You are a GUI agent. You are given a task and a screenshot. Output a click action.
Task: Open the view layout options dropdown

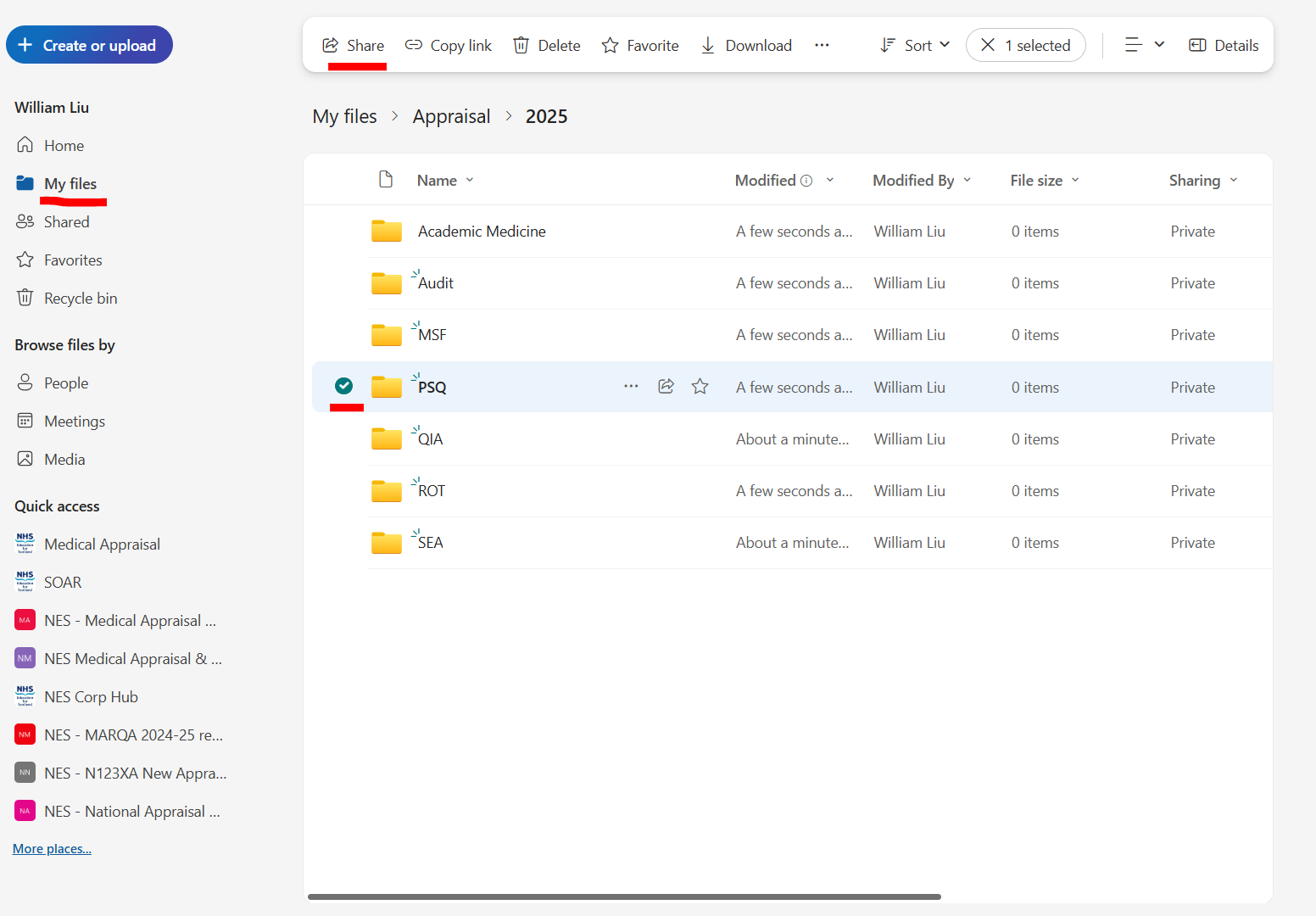pyautogui.click(x=1144, y=46)
